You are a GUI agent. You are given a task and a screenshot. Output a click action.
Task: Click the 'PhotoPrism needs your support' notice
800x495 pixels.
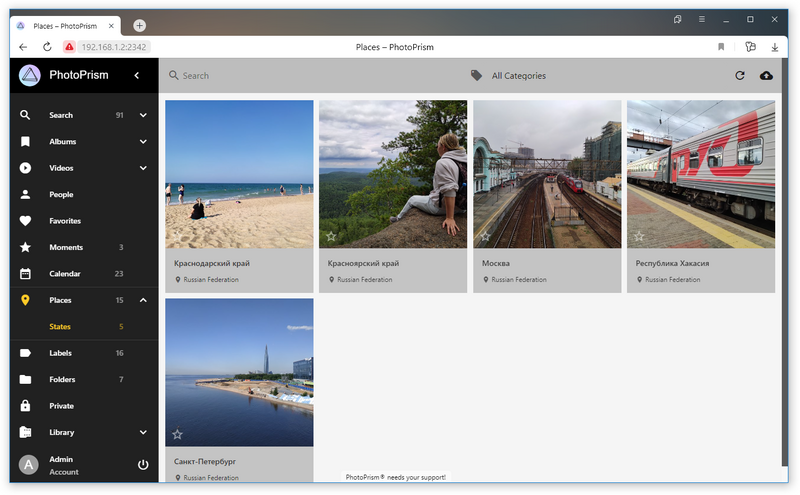pos(395,477)
